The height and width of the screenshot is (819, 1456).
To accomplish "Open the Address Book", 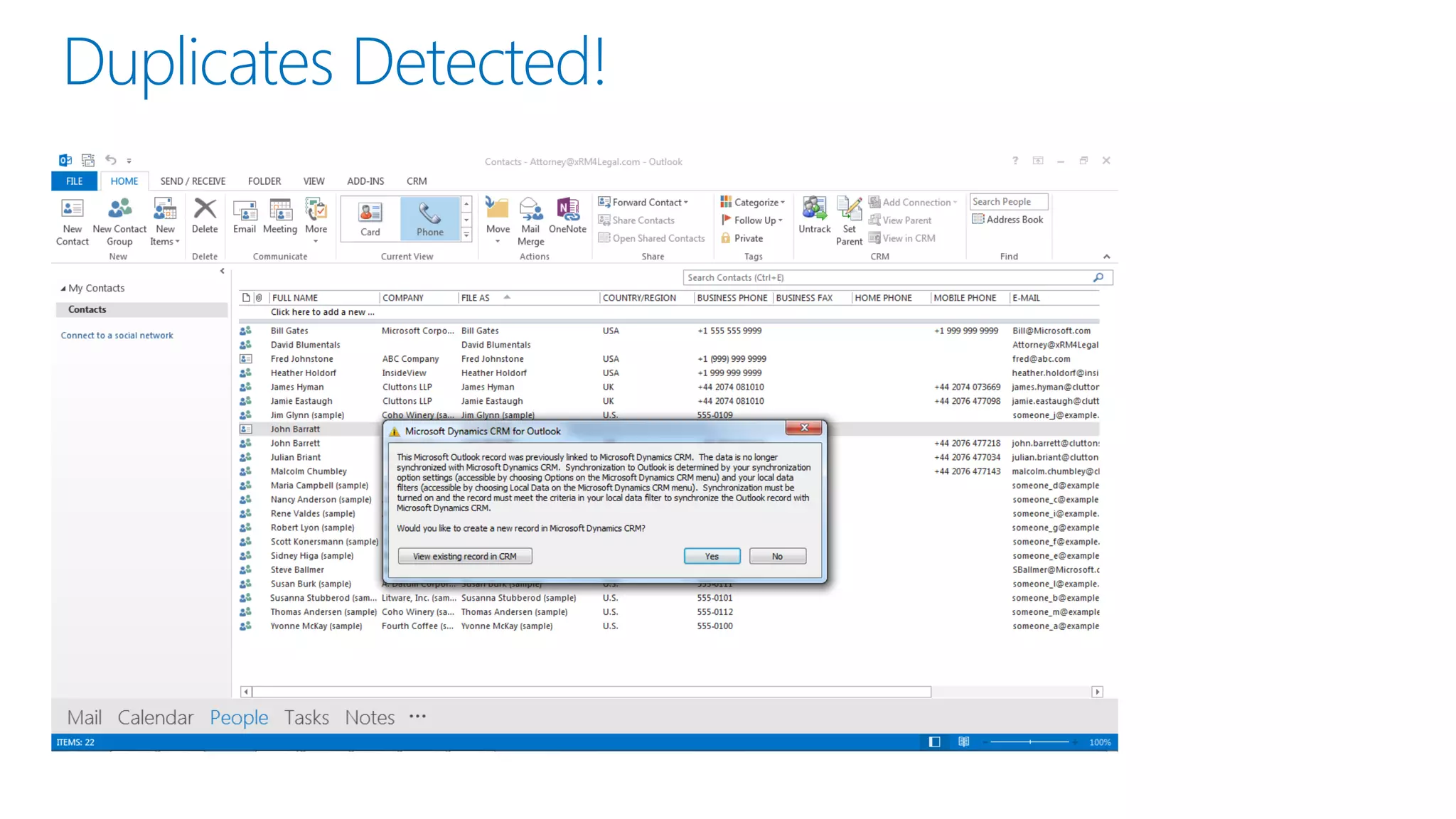I will (x=1008, y=220).
